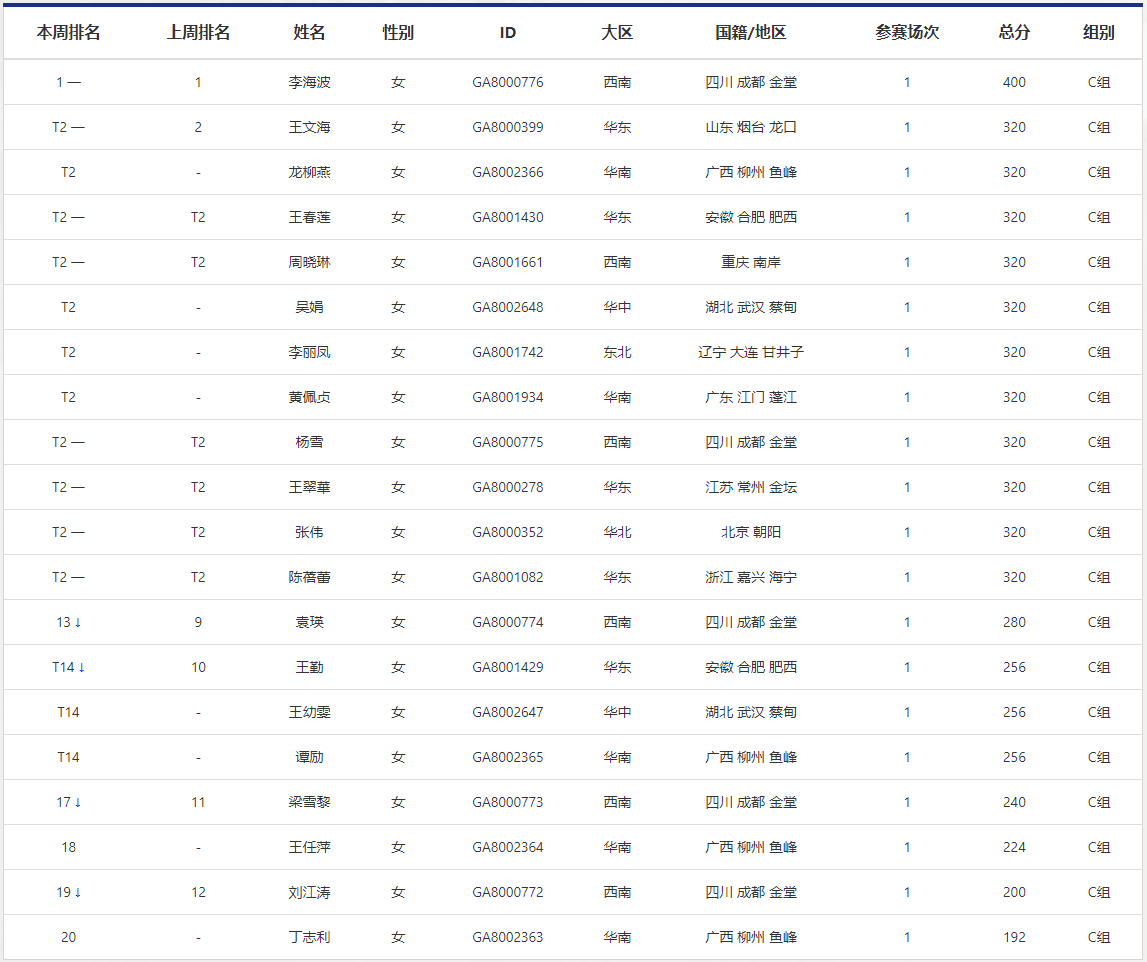Viewport: 1147px width, 962px height.
Task: Click the 大区 column header
Action: tap(617, 32)
